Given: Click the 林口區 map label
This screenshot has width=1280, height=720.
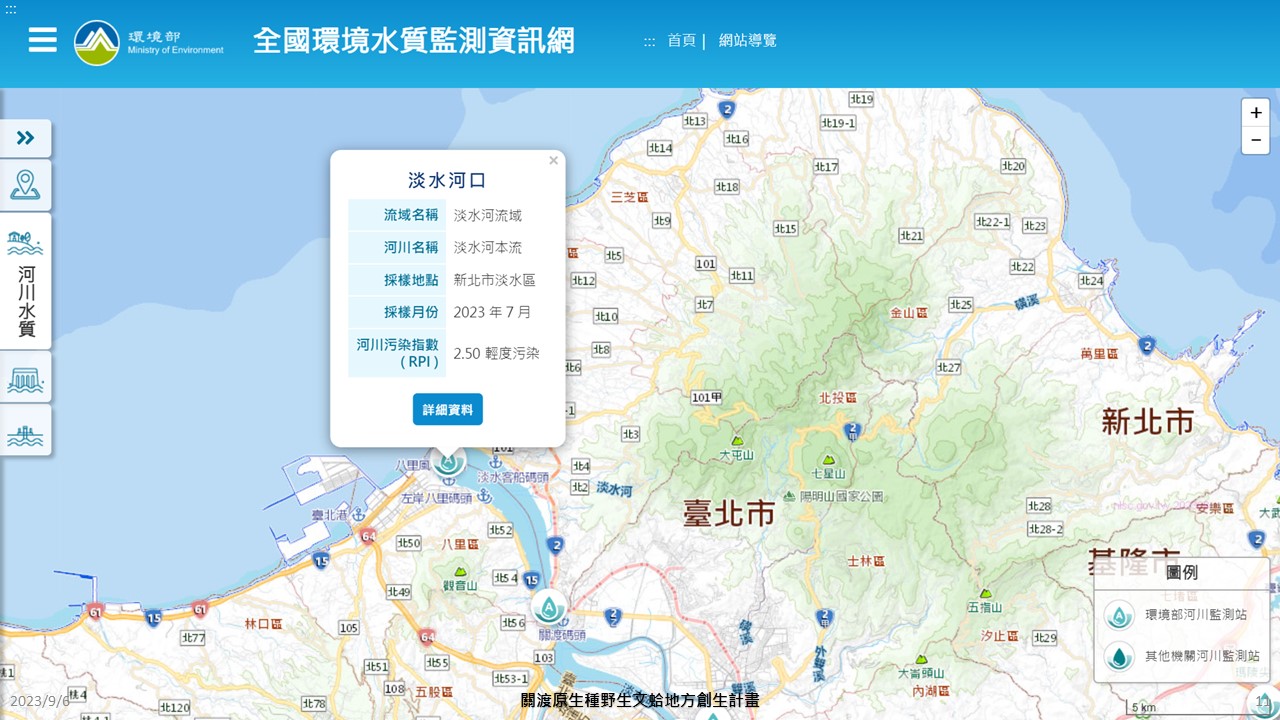Looking at the screenshot, I should (264, 624).
